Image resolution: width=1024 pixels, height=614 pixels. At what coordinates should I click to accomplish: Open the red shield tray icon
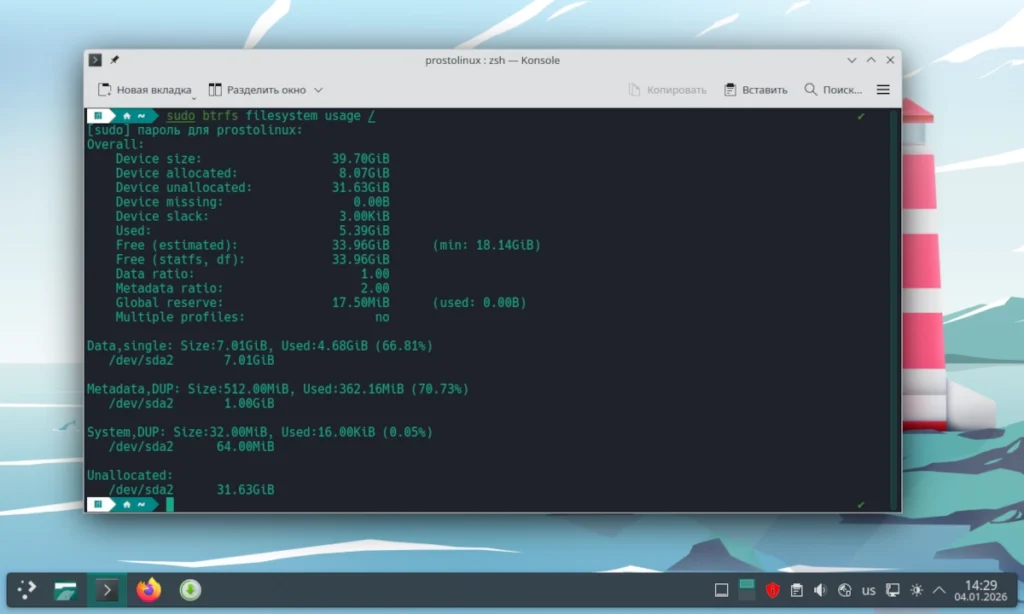click(x=773, y=590)
